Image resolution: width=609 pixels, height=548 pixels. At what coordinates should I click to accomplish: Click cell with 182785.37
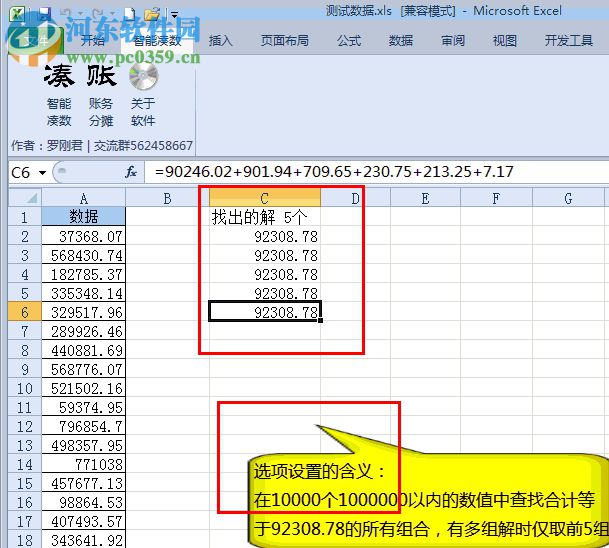tap(84, 274)
